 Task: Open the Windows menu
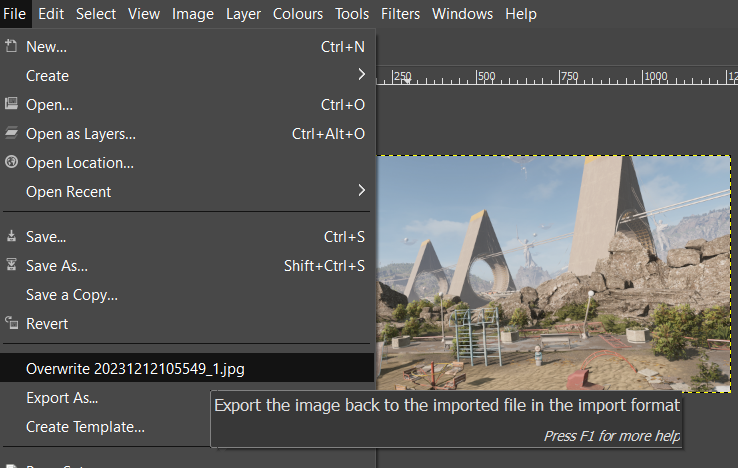click(462, 14)
